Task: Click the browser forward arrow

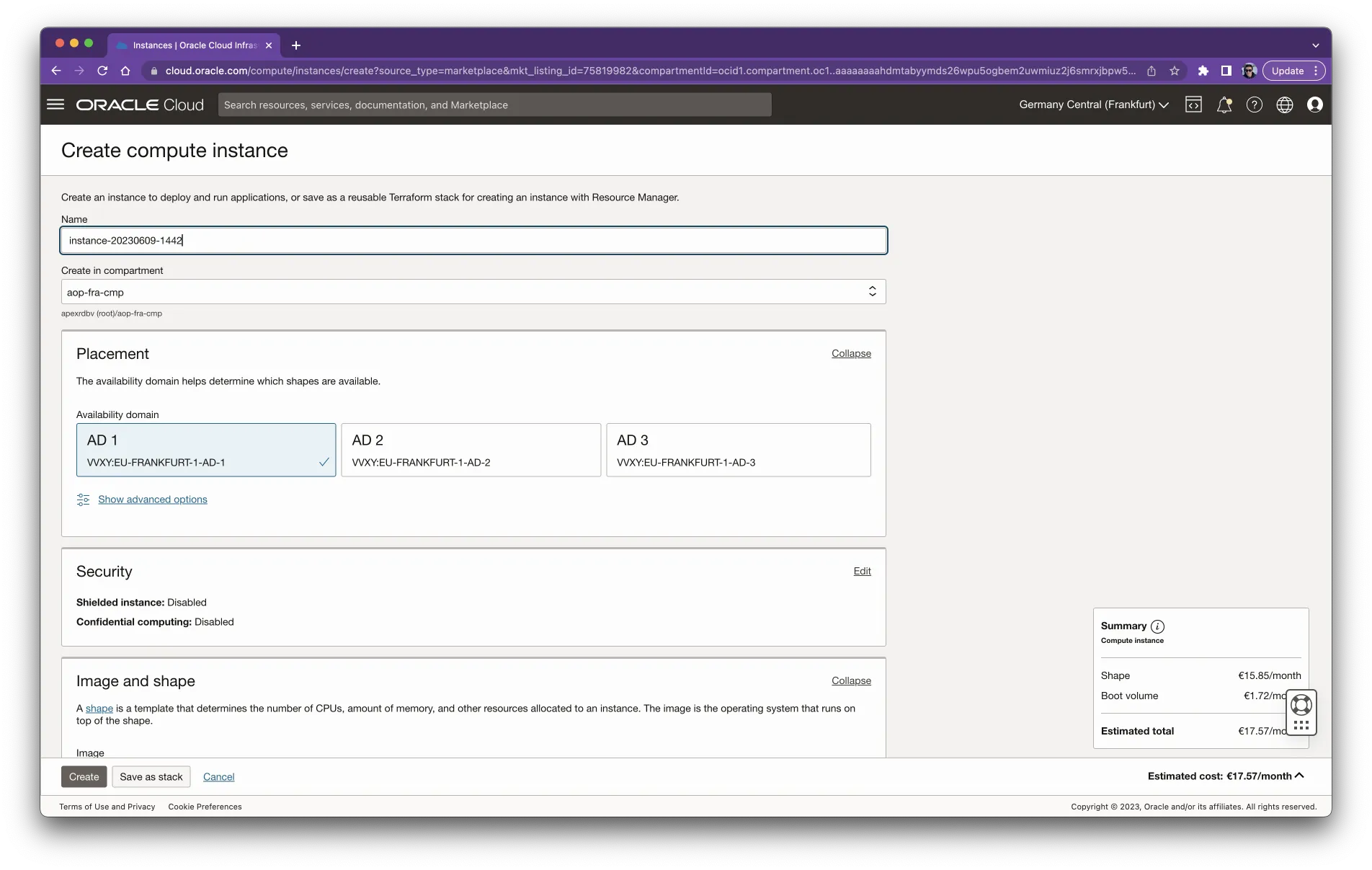Action: click(79, 71)
